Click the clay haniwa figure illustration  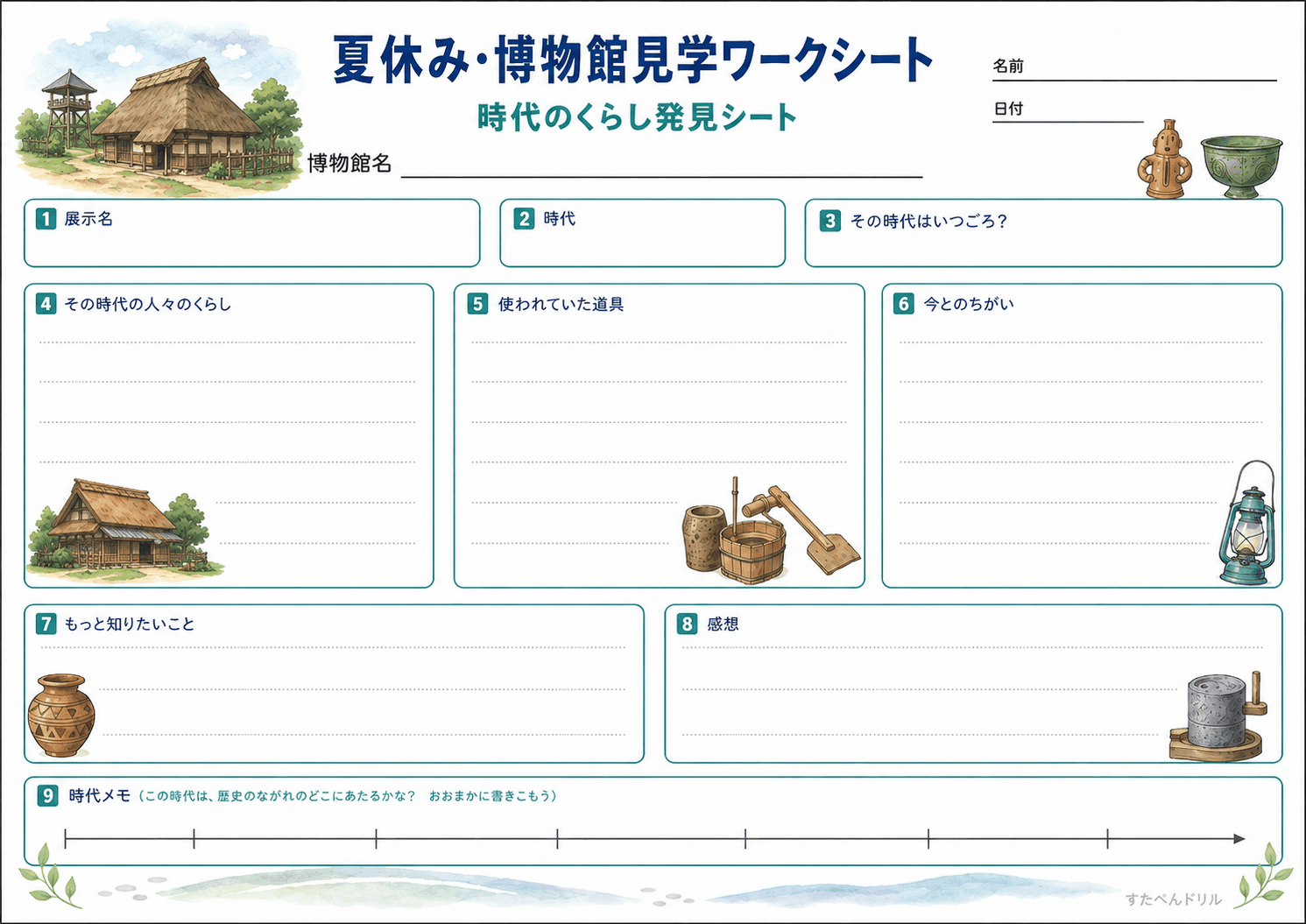pos(1164,159)
